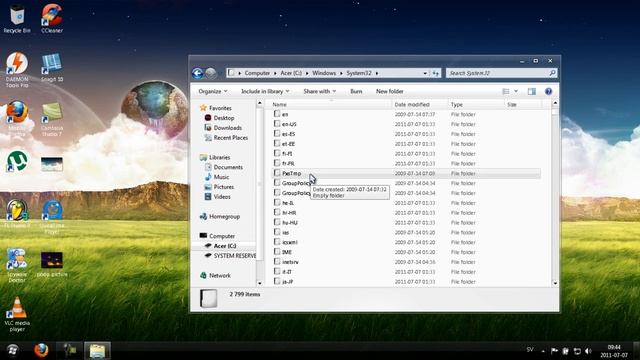Viewport: 640px width, 360px height.
Task: Open Spyware Doctor desktop shortcut
Action: click(17, 265)
